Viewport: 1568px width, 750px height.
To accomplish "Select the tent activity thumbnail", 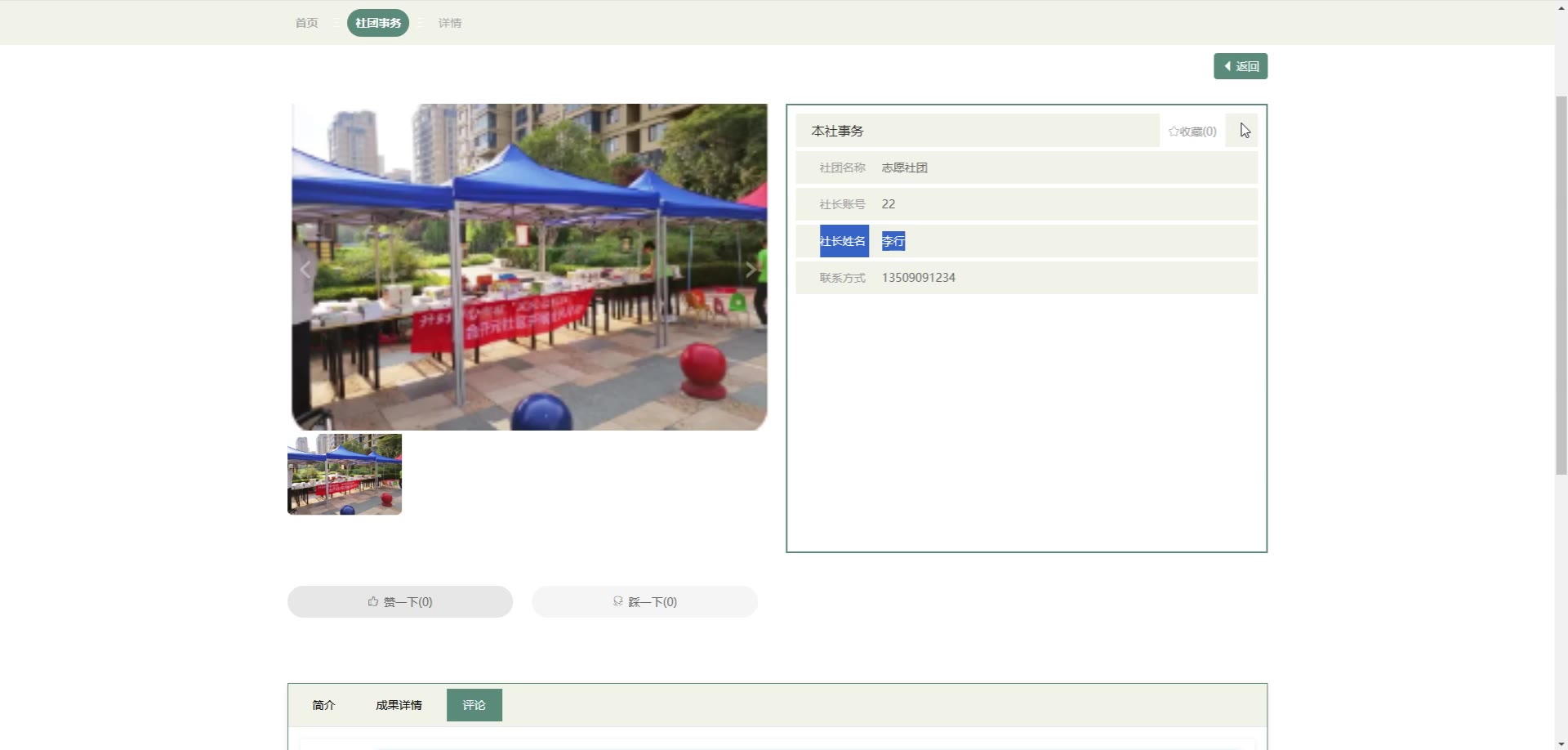I will click(x=345, y=474).
